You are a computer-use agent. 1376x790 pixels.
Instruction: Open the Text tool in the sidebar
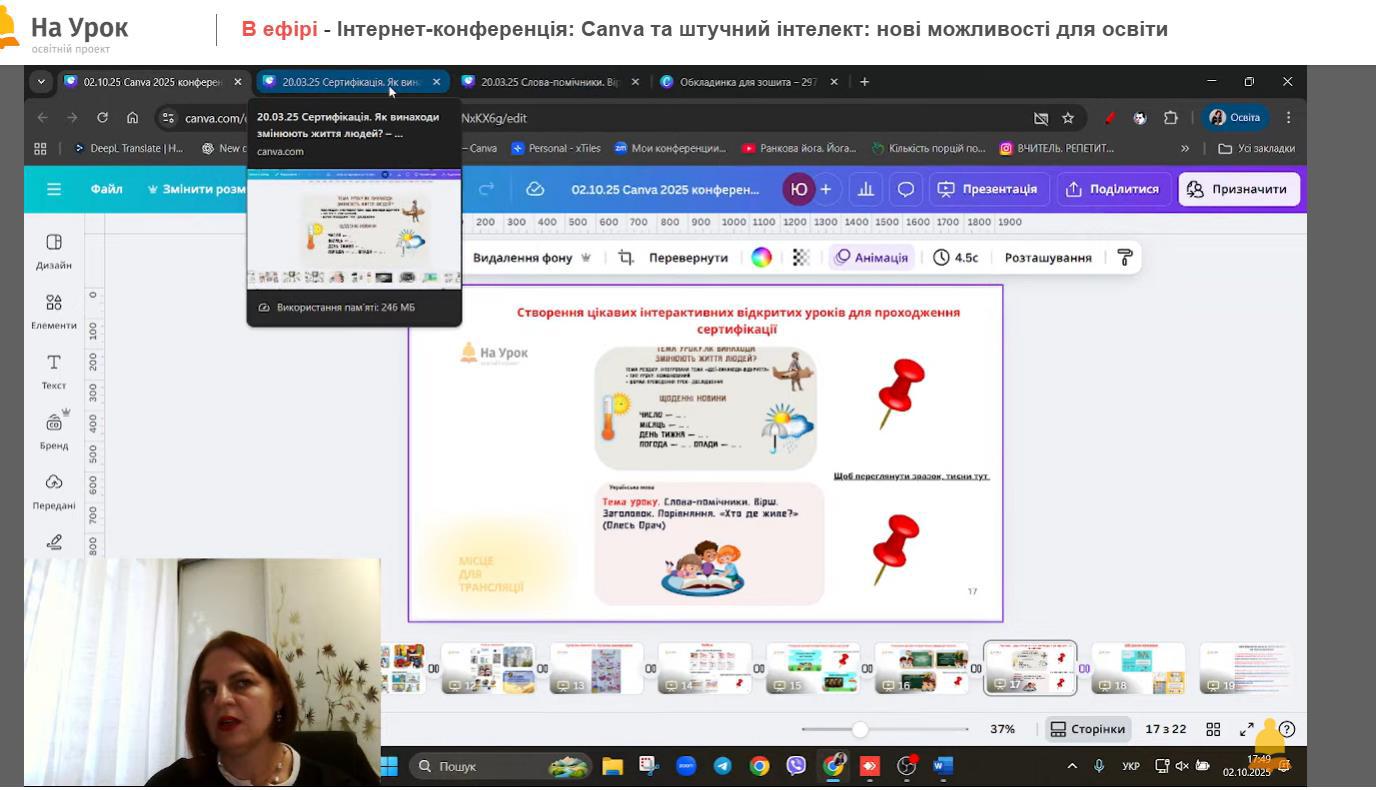click(54, 370)
